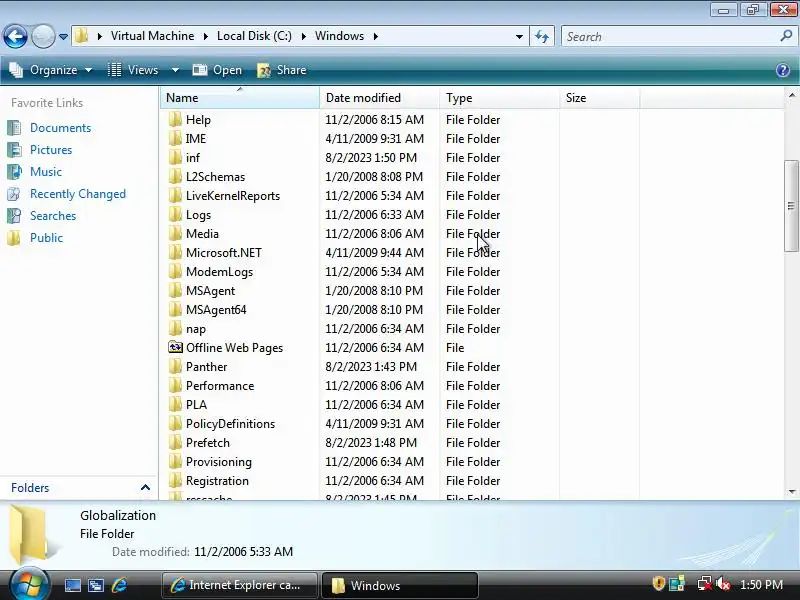Select the L2Schemas folder icon
800x600 pixels.
175,177
